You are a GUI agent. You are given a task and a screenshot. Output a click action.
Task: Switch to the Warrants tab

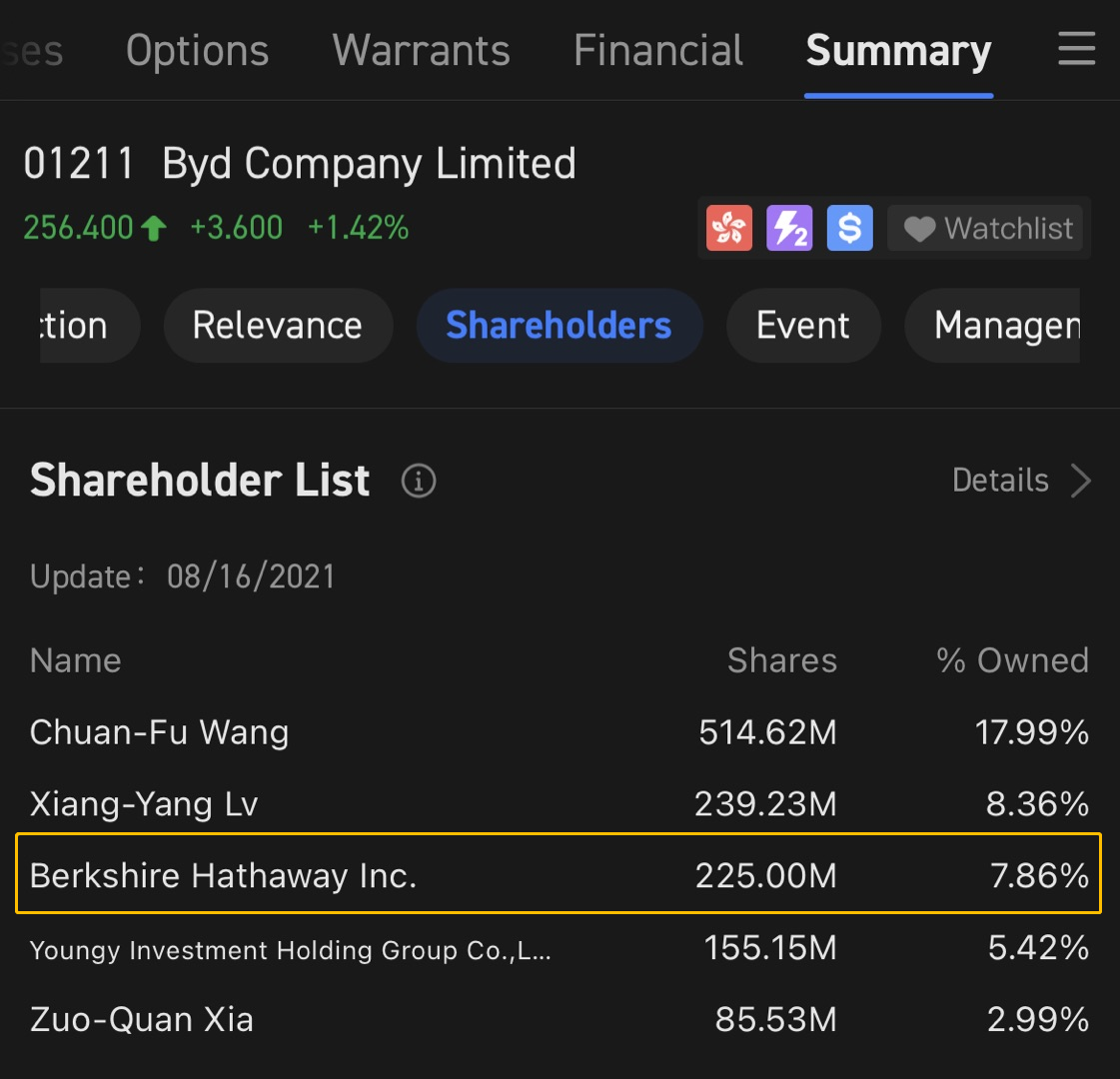[421, 51]
